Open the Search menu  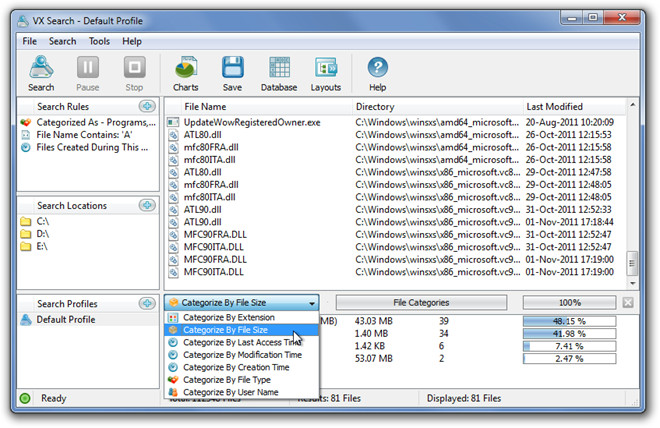[x=62, y=41]
